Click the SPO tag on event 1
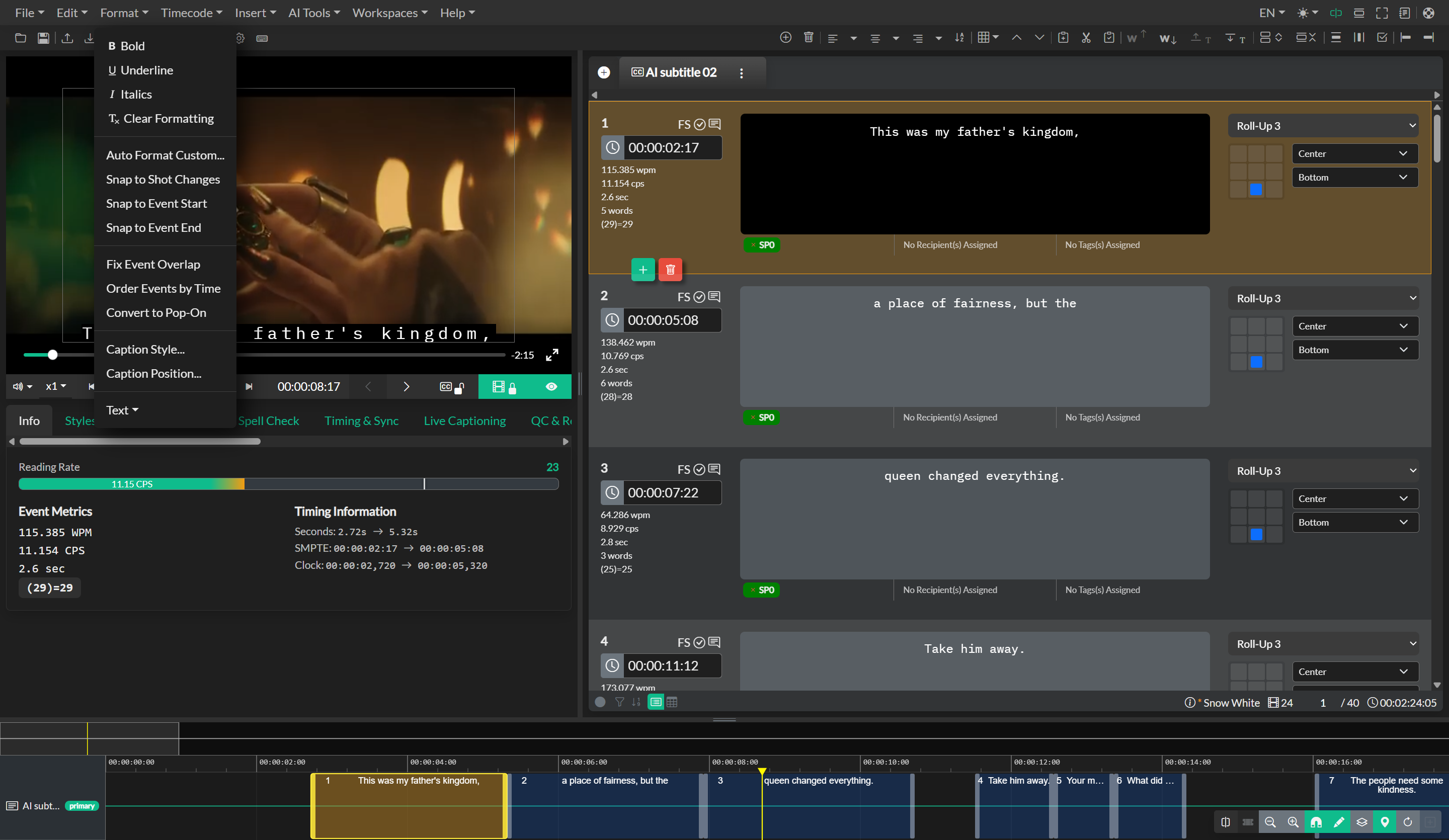Image resolution: width=1449 pixels, height=840 pixels. click(762, 245)
